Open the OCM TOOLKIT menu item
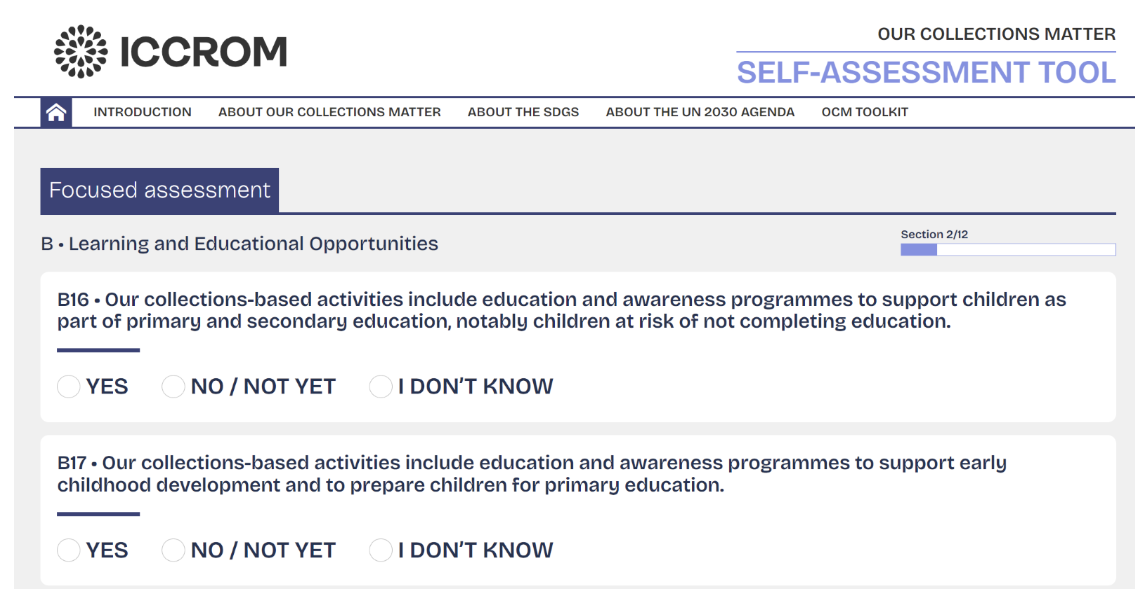The width and height of the screenshot is (1135, 589). click(864, 112)
